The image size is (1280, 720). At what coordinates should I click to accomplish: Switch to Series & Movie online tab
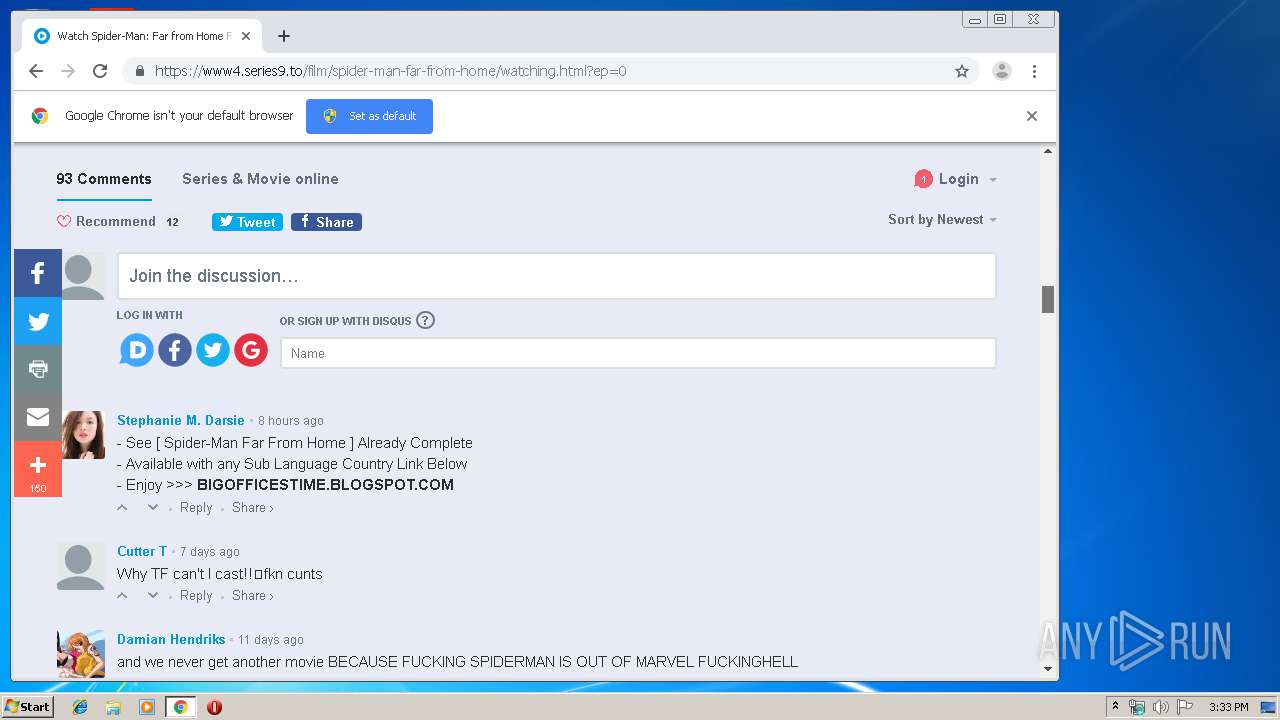tap(260, 179)
